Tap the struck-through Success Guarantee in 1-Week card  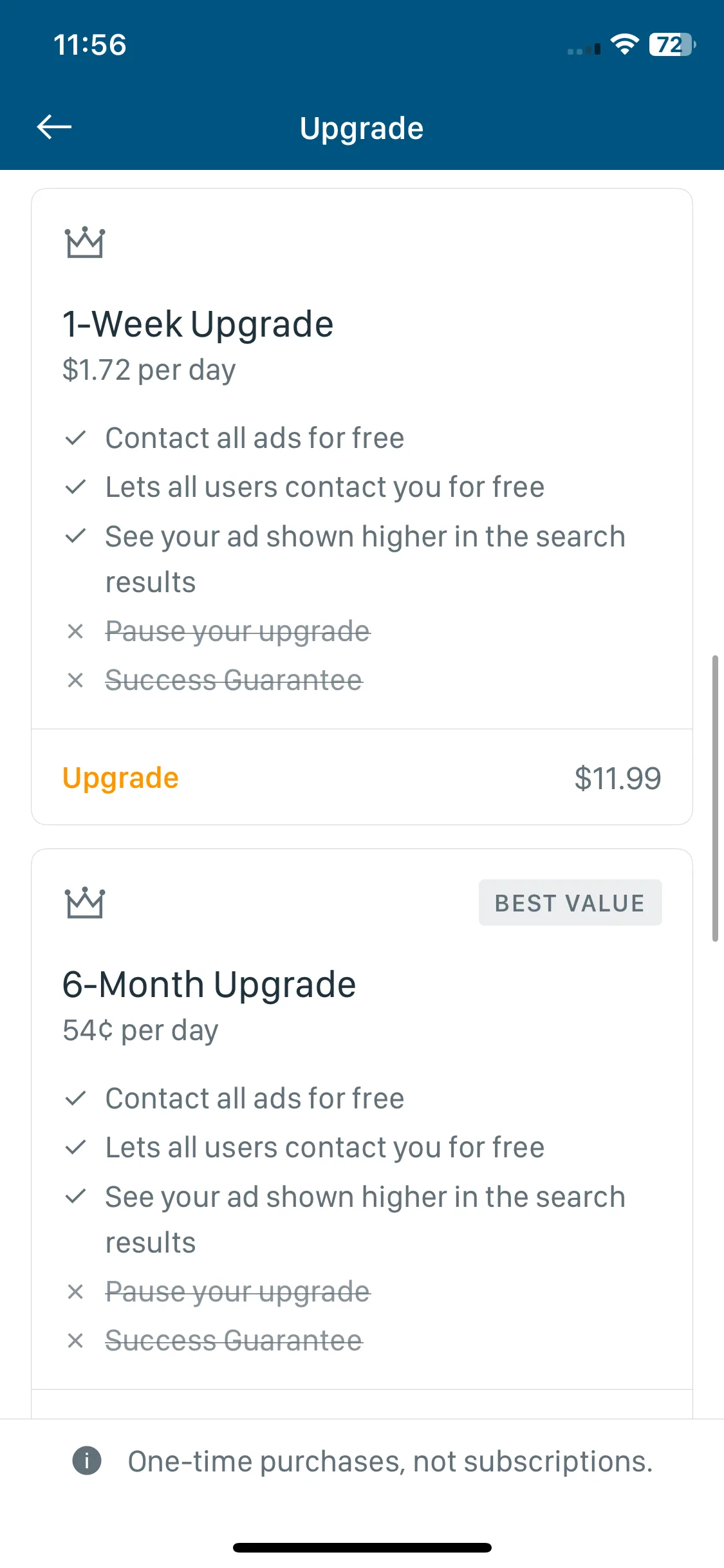pyautogui.click(x=234, y=680)
